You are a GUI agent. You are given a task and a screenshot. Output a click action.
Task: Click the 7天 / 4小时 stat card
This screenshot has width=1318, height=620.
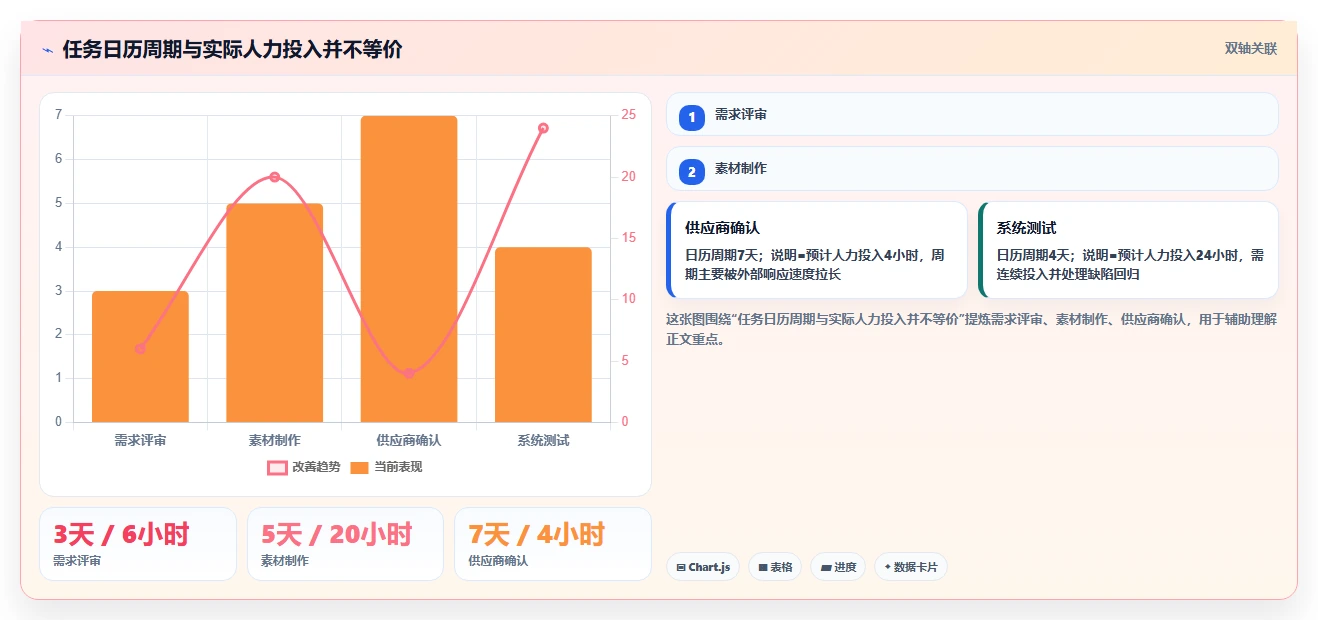tap(553, 544)
